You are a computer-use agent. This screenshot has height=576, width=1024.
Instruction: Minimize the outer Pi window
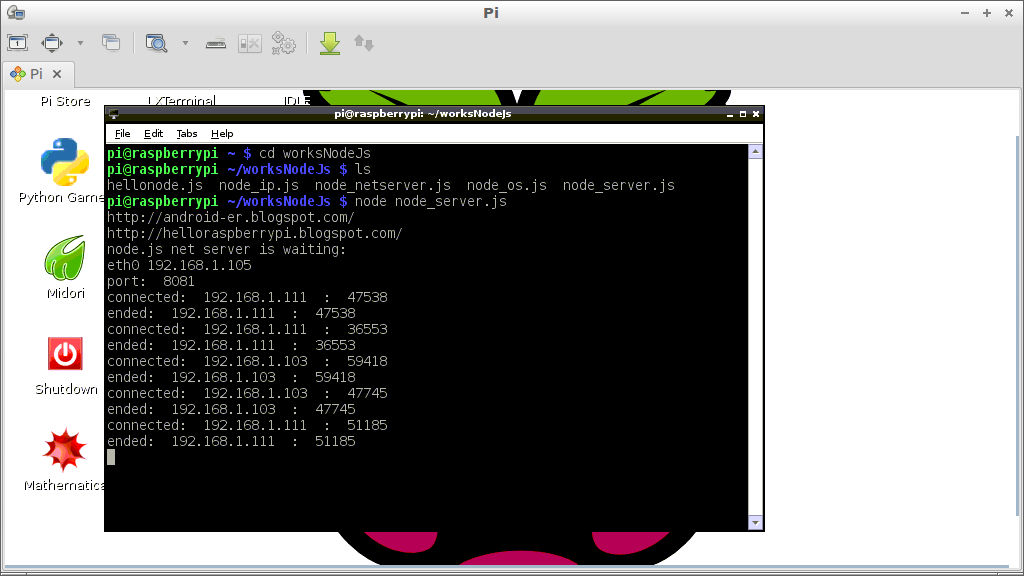965,13
